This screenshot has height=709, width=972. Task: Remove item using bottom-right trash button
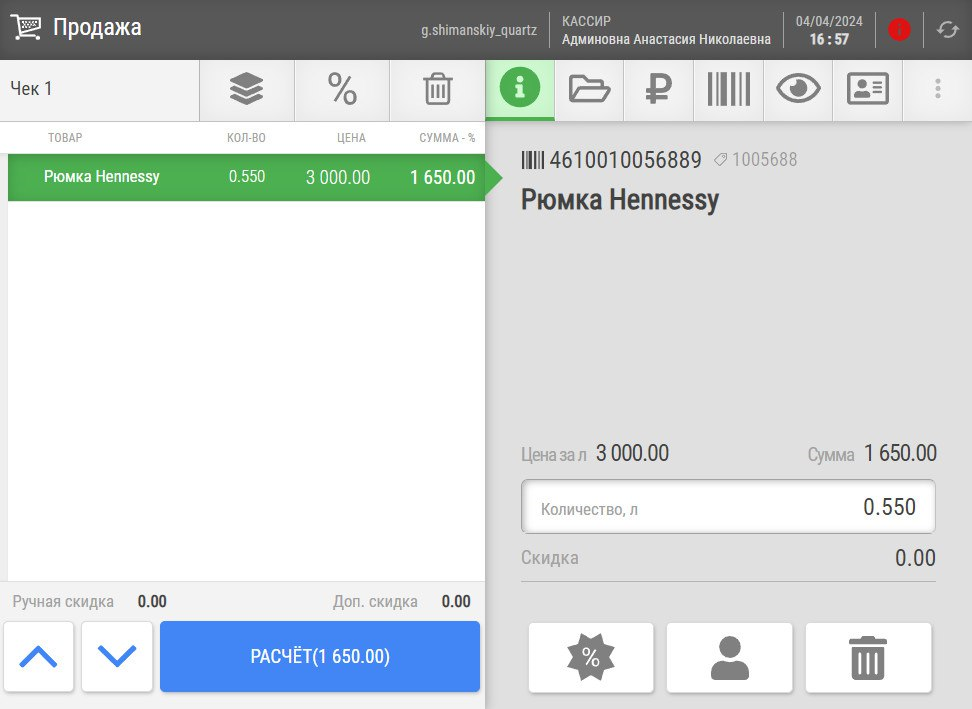[x=868, y=658]
